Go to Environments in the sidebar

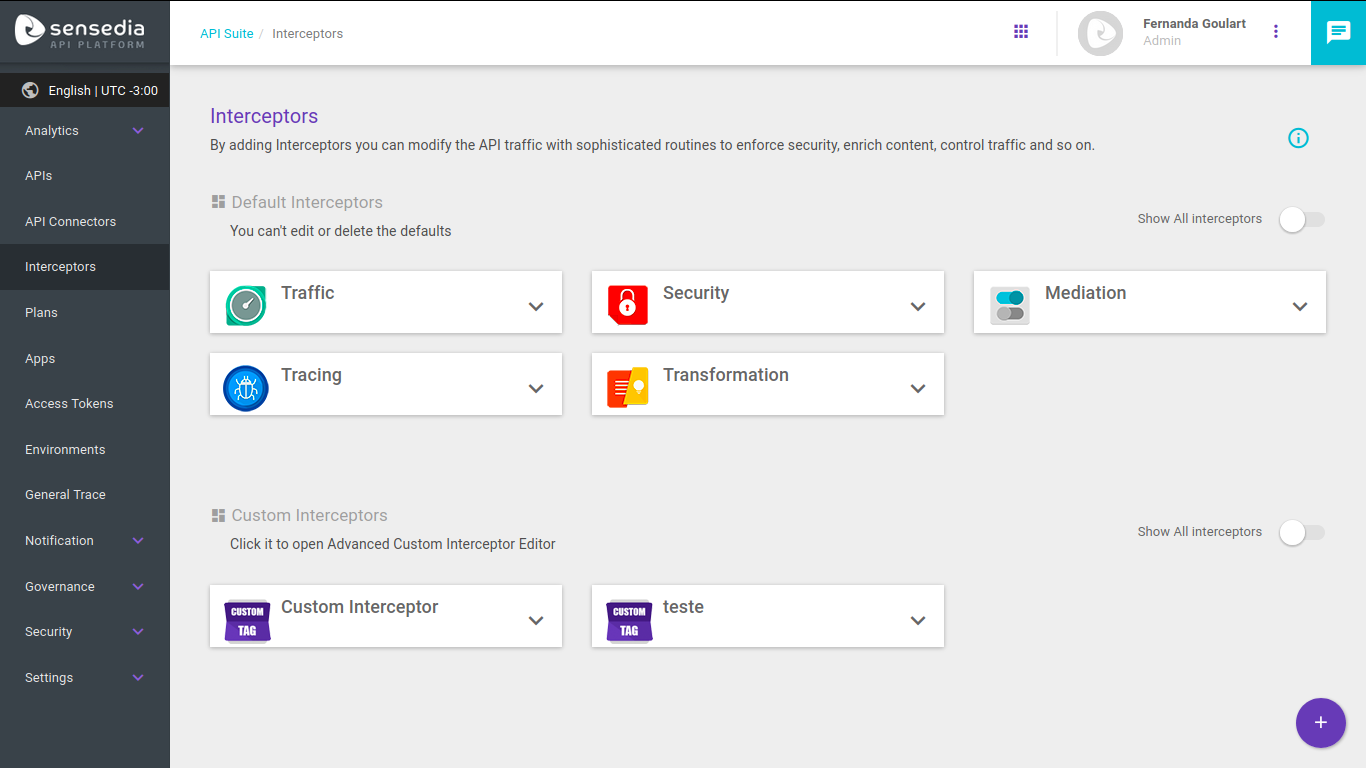(65, 450)
